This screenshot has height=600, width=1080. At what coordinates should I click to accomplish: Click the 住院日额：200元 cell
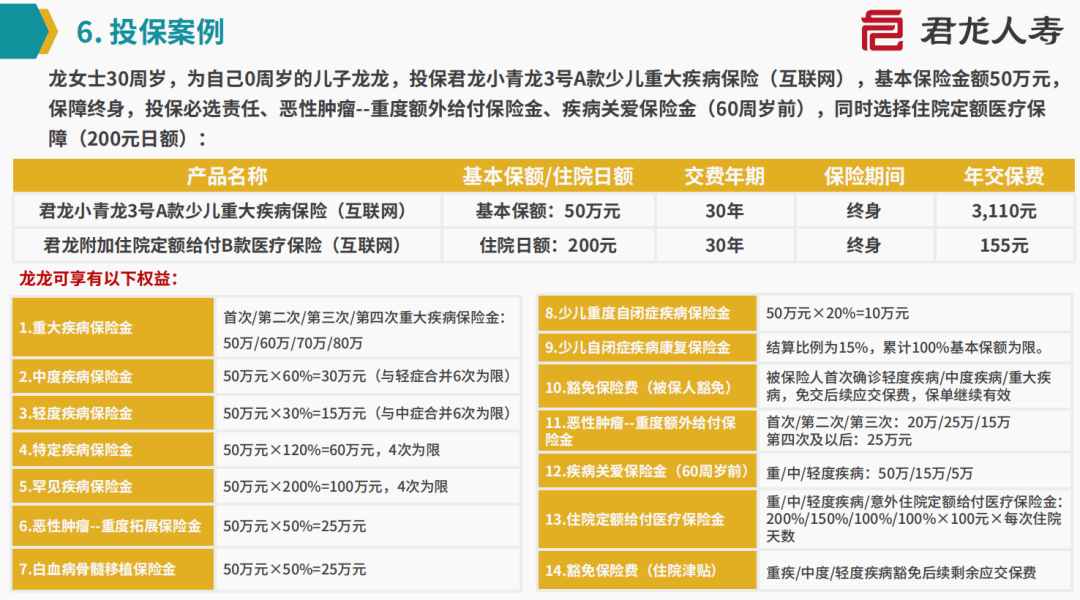click(x=548, y=245)
